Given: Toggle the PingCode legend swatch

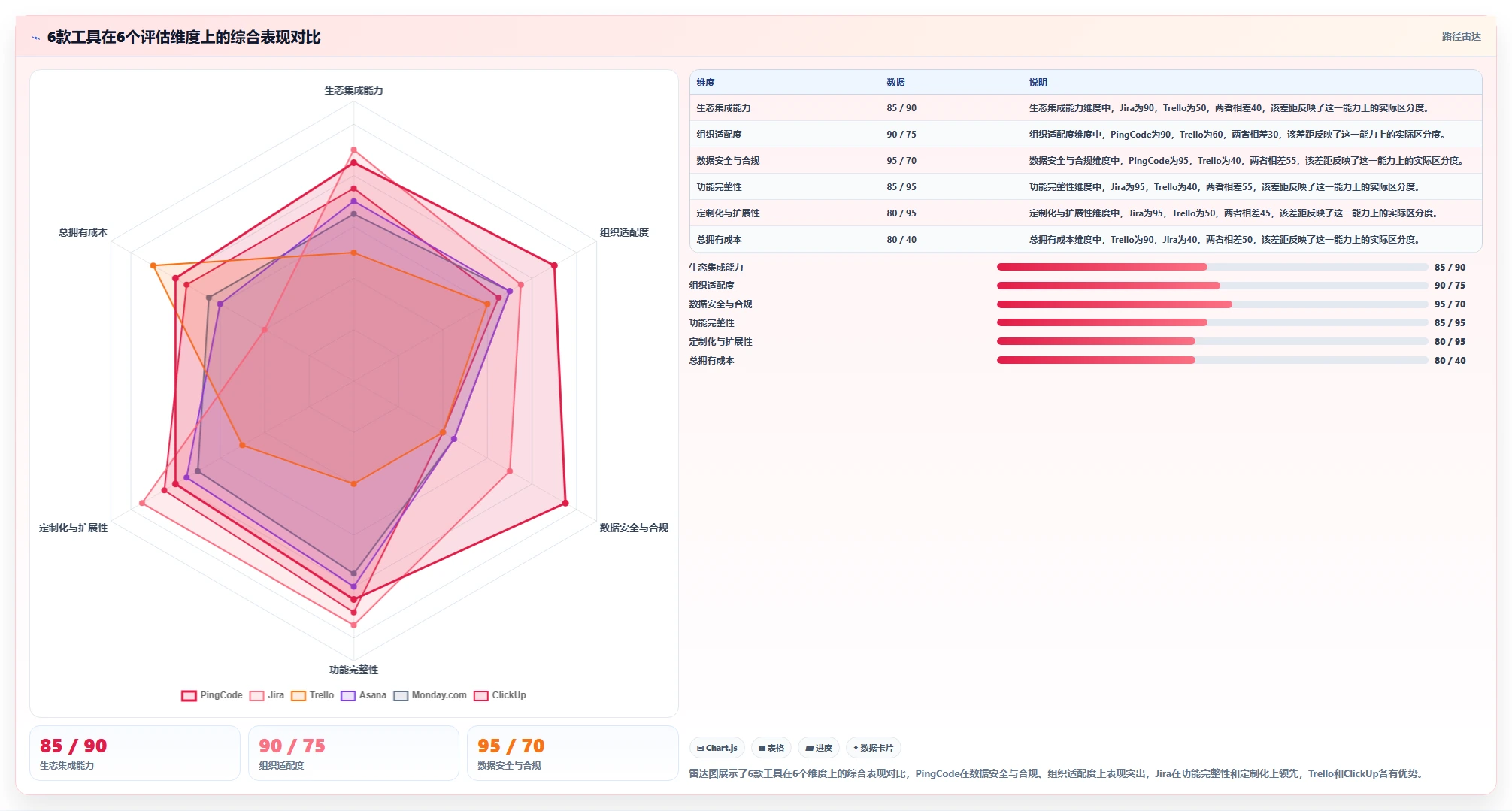Looking at the screenshot, I should (189, 695).
